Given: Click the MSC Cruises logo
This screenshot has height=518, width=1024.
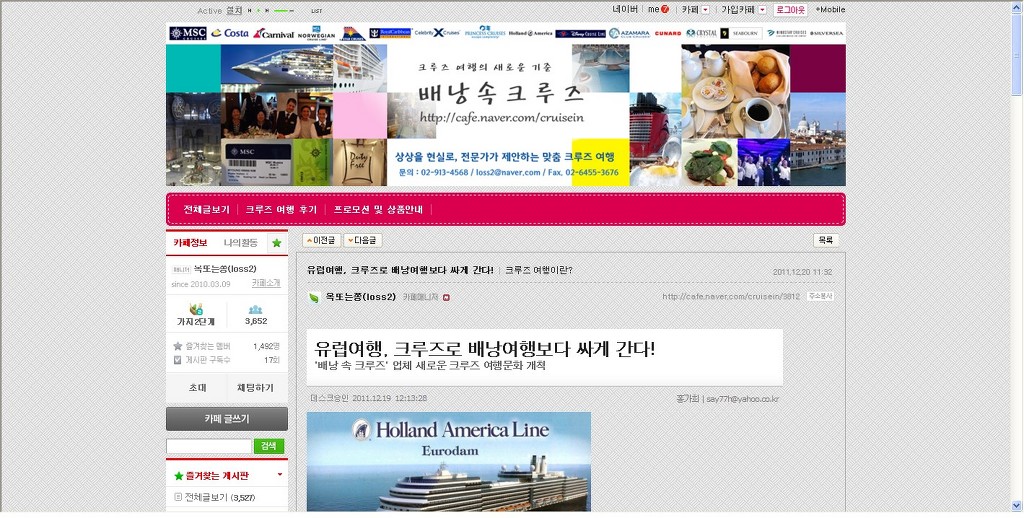Looking at the screenshot, I should click(188, 33).
